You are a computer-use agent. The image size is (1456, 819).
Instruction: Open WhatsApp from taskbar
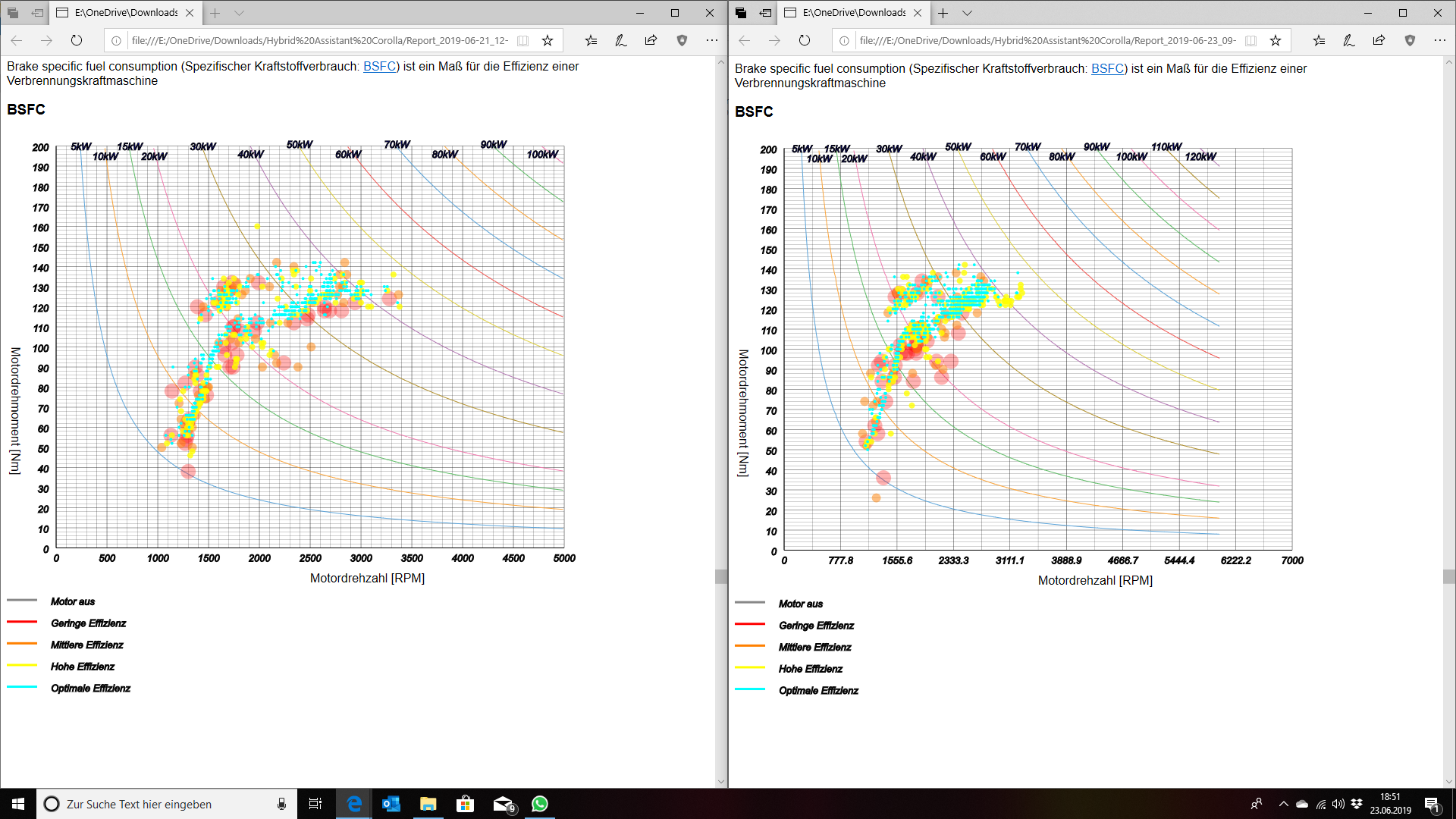pyautogui.click(x=540, y=804)
